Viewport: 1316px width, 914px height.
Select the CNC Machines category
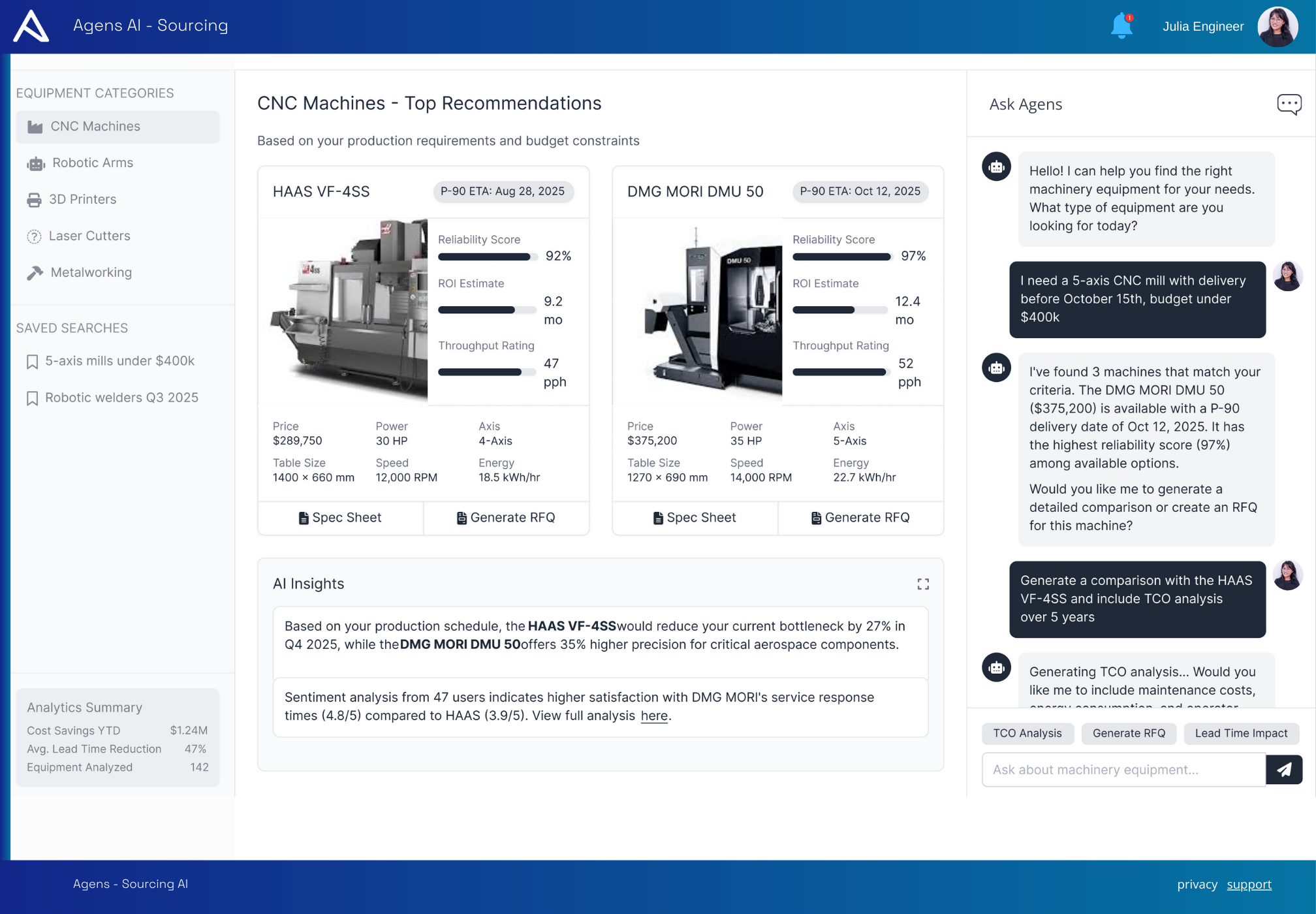tap(117, 127)
